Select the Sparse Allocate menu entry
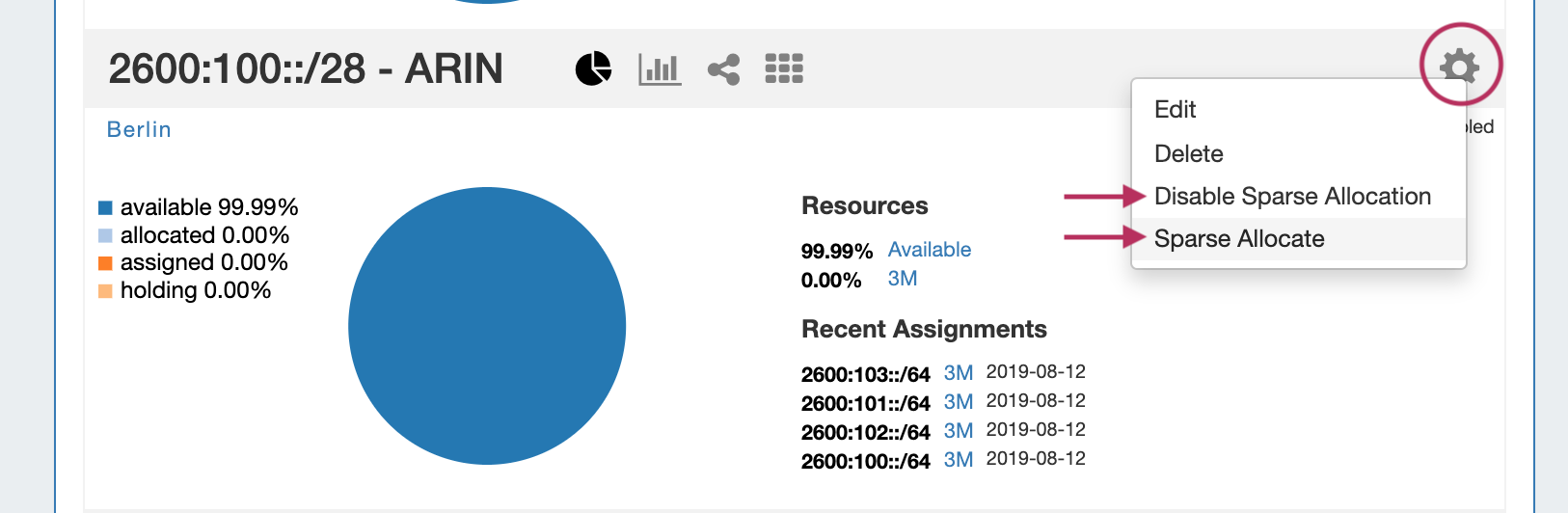Viewport: 1568px width, 513px height. 1239,239
